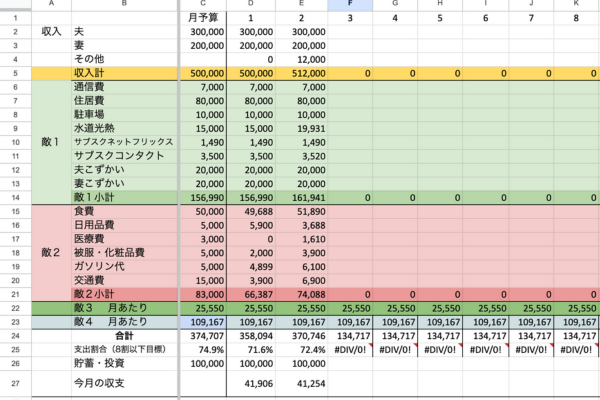Click the サブスクネットフリックス cell
This screenshot has width=600, height=400.
tap(124, 142)
